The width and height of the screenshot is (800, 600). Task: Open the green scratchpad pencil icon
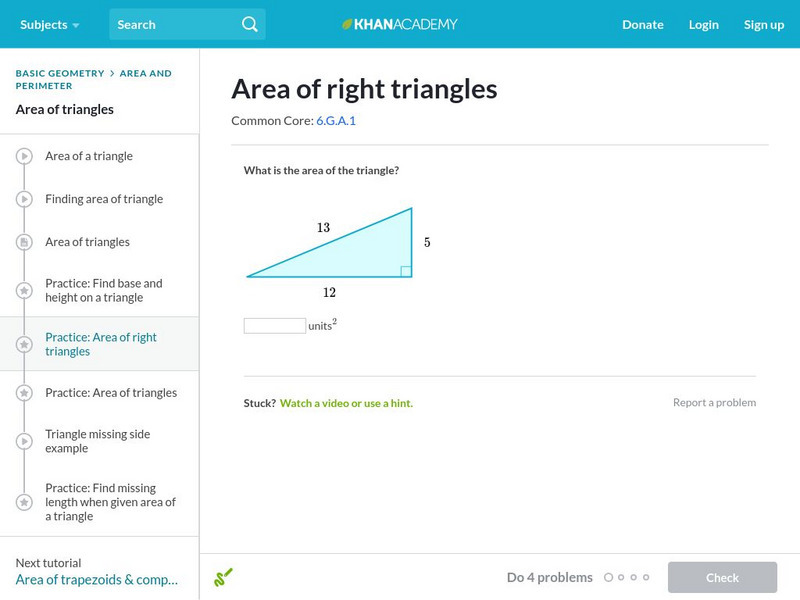[x=223, y=577]
